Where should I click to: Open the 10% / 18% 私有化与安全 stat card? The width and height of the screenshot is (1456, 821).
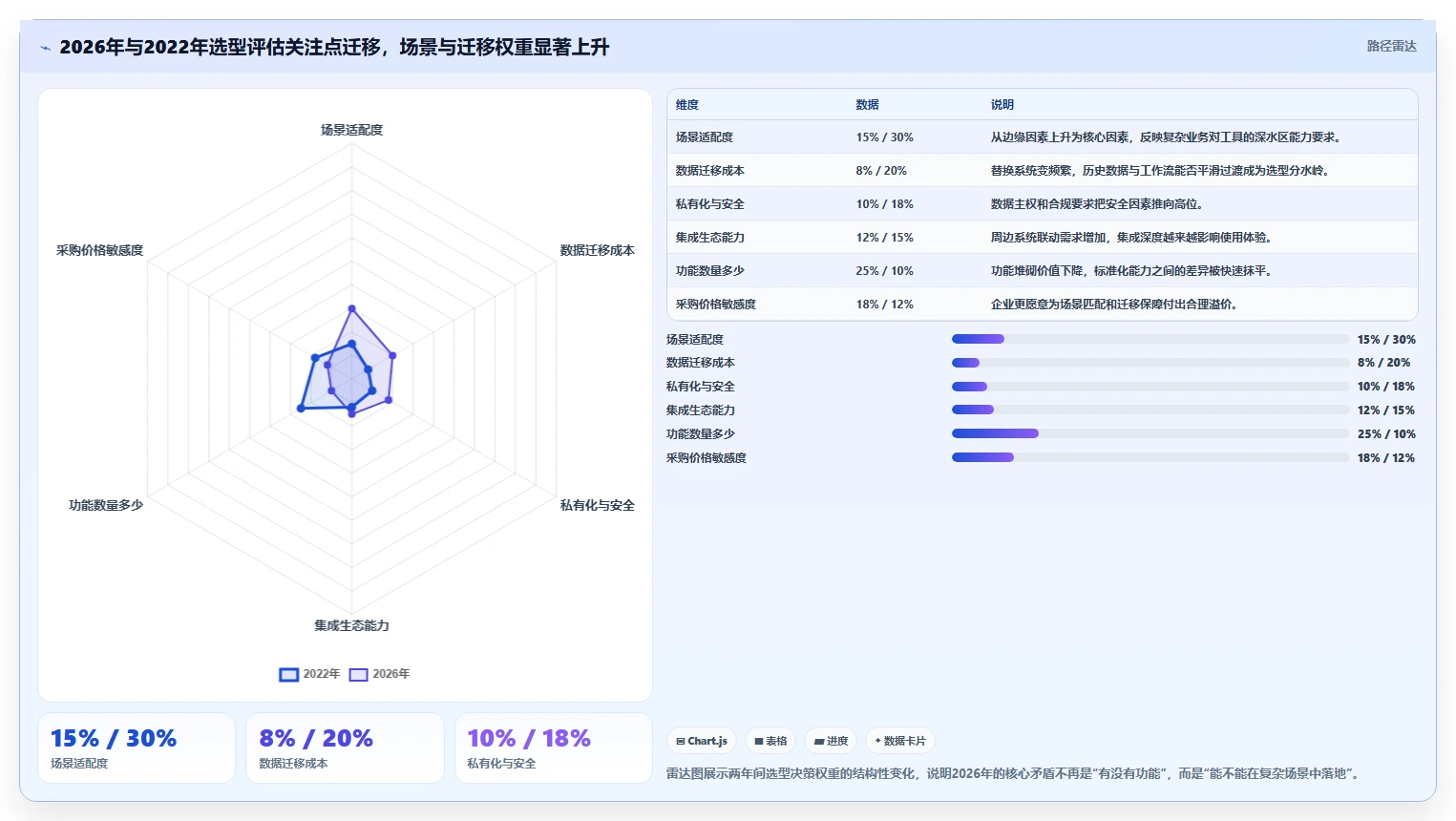(554, 748)
